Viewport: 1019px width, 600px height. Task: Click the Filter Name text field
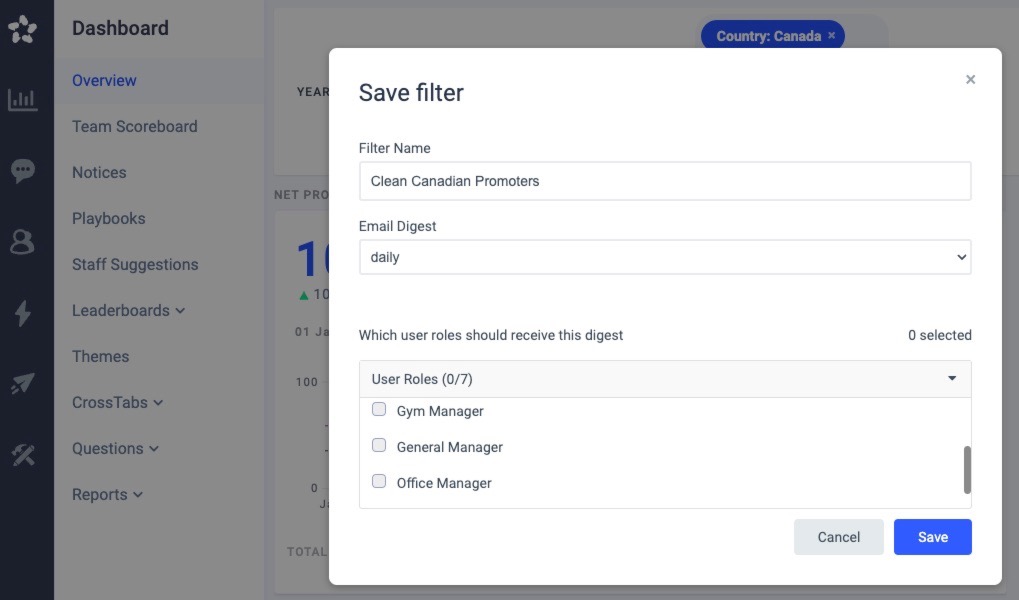pos(664,181)
